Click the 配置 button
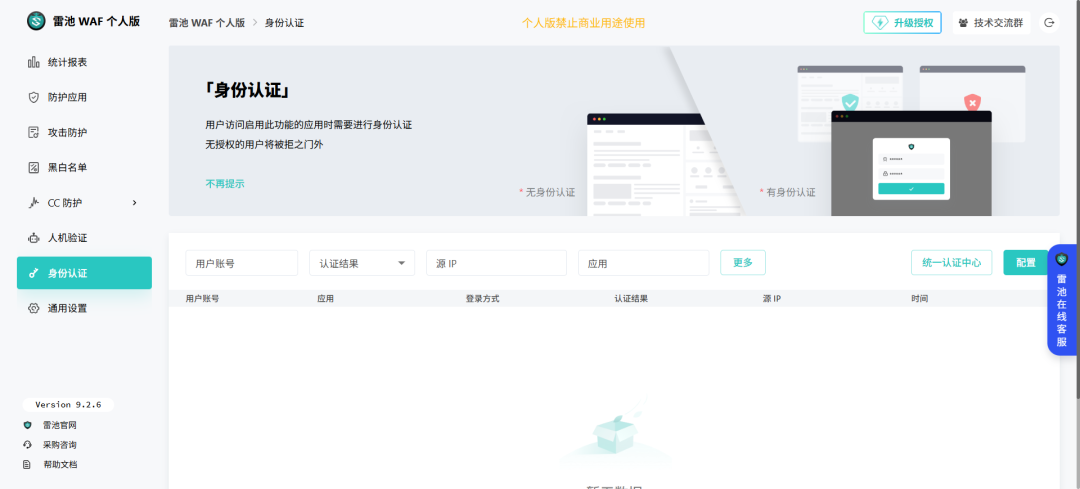 (1026, 262)
